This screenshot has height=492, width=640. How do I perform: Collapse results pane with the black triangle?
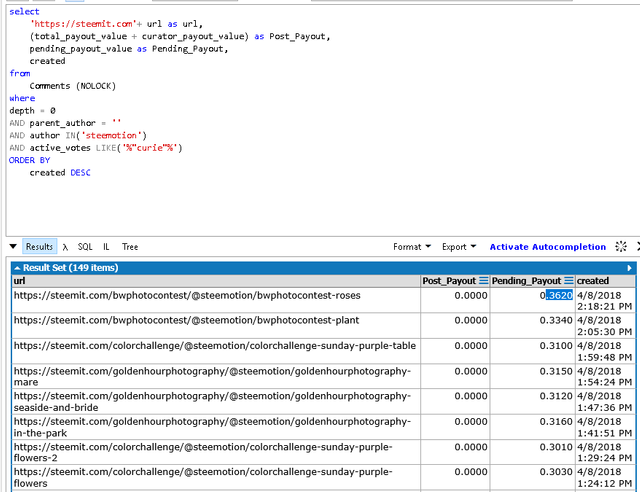13,246
